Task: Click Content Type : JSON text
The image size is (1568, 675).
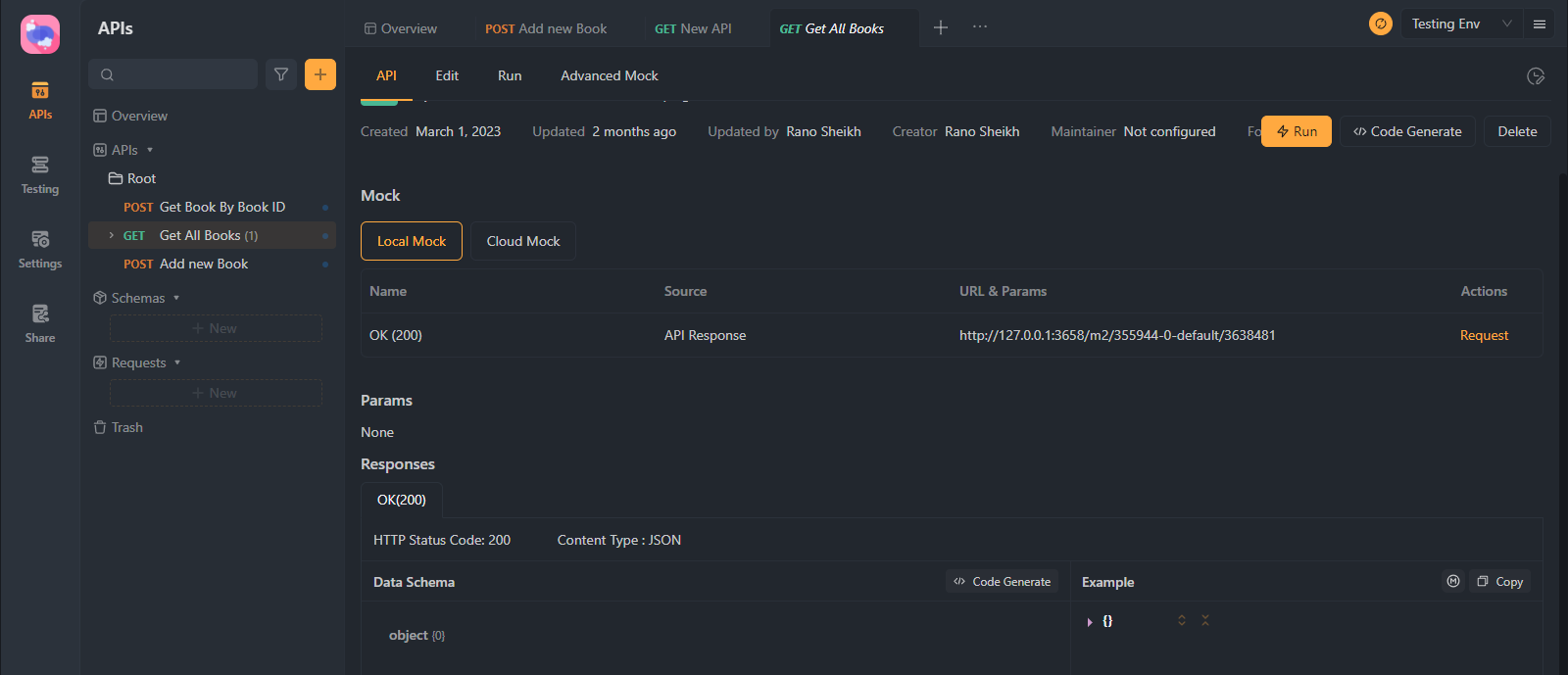Action: pyautogui.click(x=619, y=540)
